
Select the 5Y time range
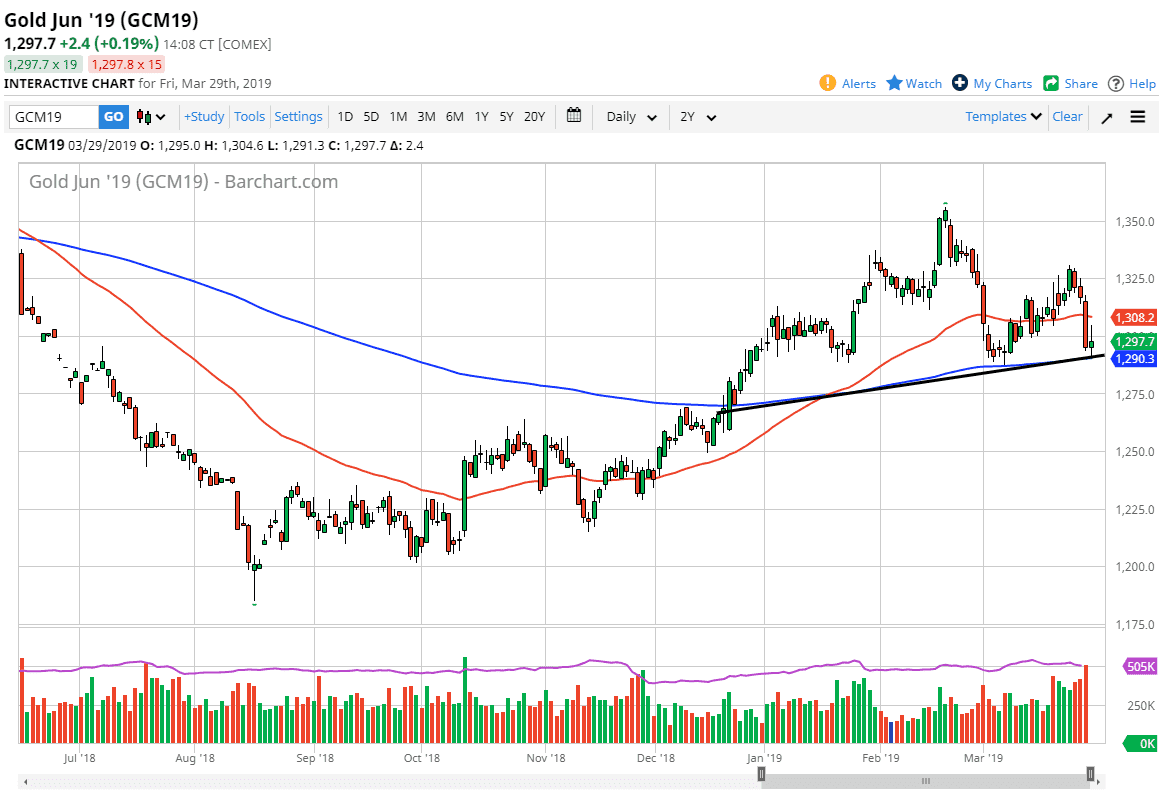click(x=506, y=117)
